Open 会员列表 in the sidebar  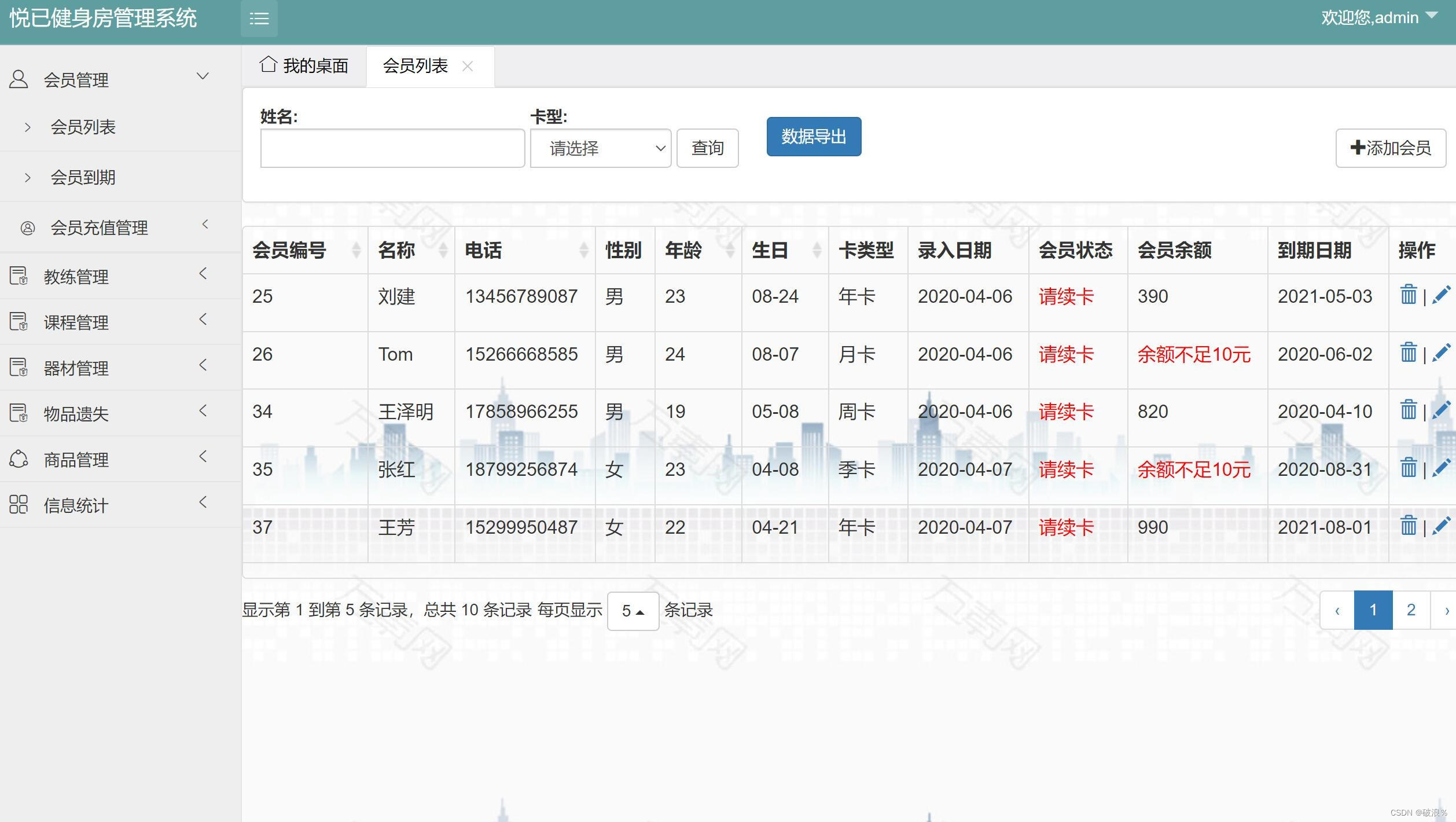pos(83,127)
